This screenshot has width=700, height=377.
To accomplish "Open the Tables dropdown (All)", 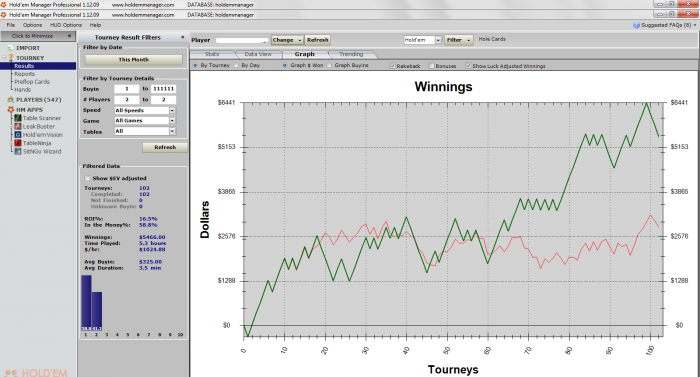I will (x=172, y=131).
